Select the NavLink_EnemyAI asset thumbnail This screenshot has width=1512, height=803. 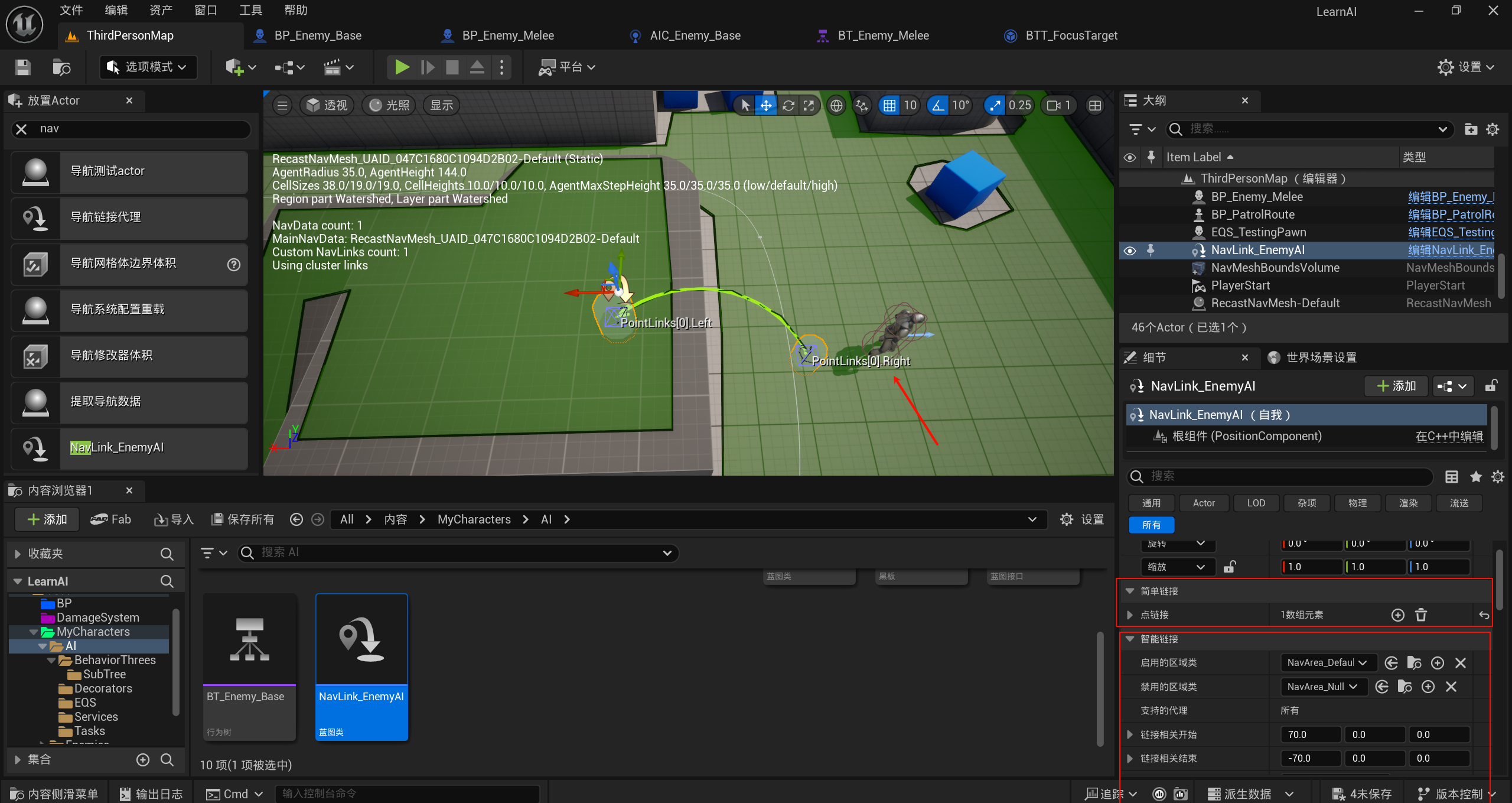(361, 639)
